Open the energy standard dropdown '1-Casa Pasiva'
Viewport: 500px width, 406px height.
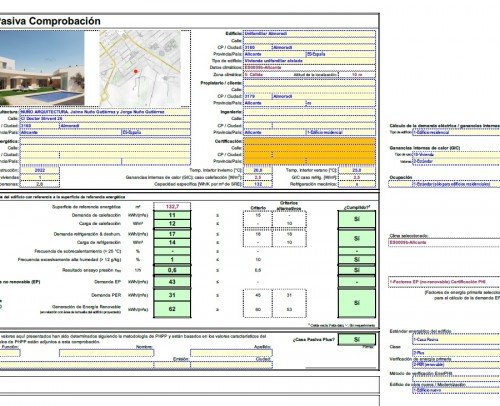pyautogui.click(x=456, y=340)
